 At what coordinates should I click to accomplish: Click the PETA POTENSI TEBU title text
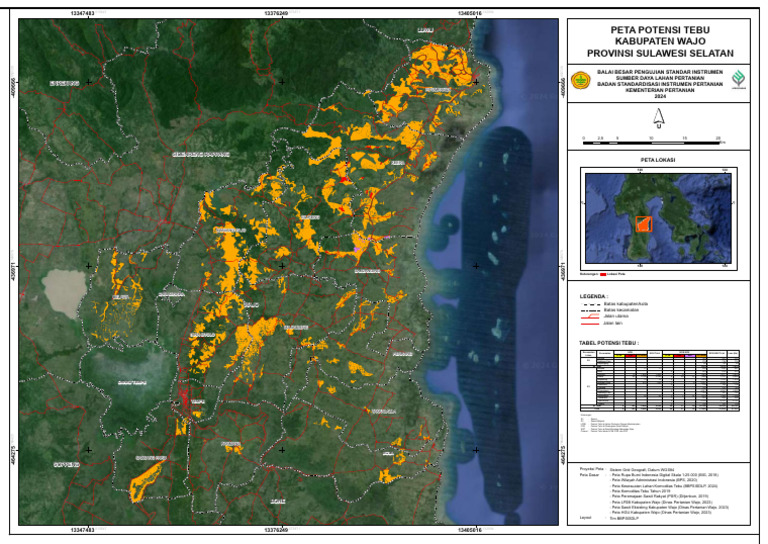pyautogui.click(x=660, y=30)
